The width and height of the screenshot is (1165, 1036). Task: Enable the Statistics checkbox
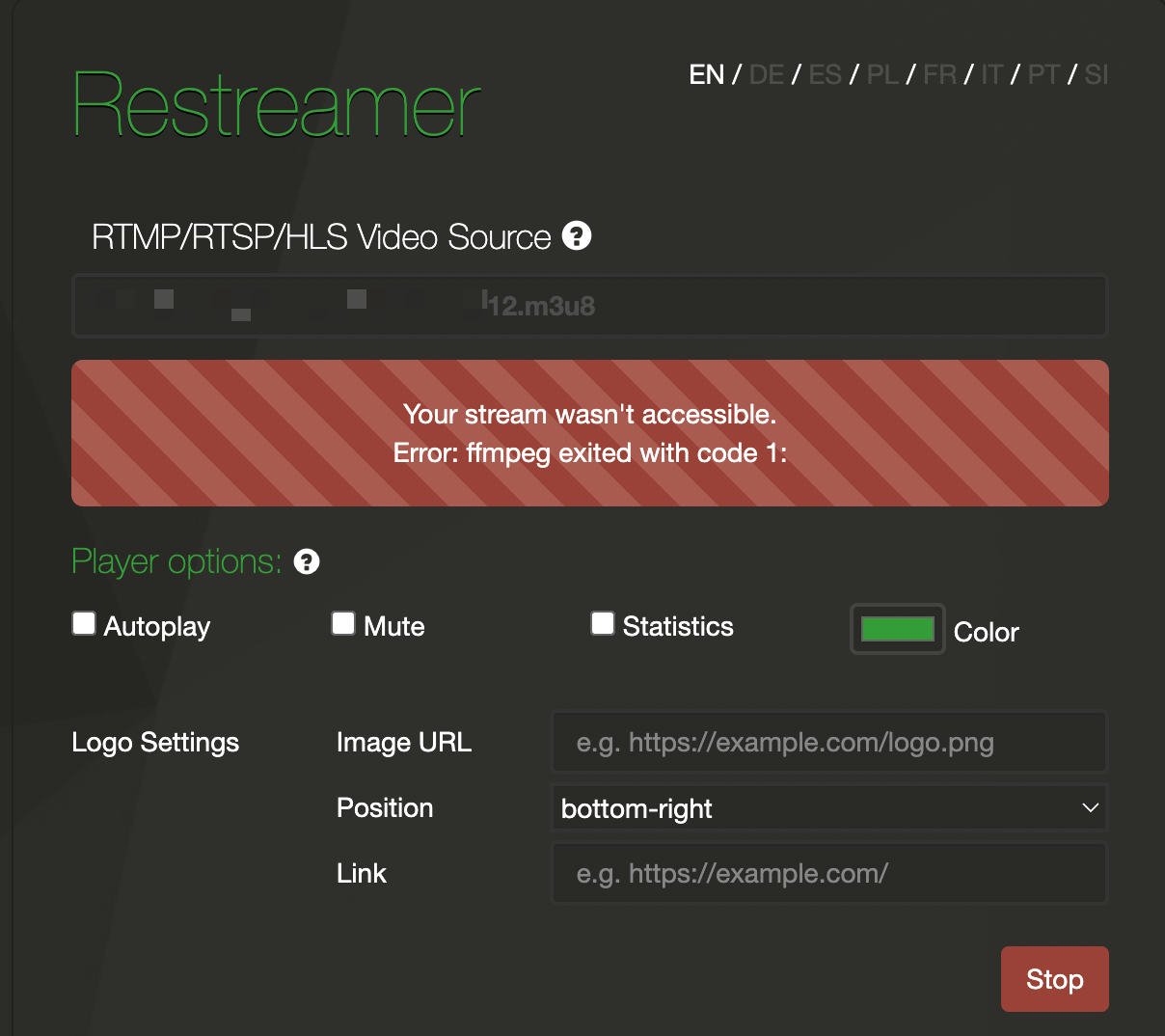coord(603,623)
